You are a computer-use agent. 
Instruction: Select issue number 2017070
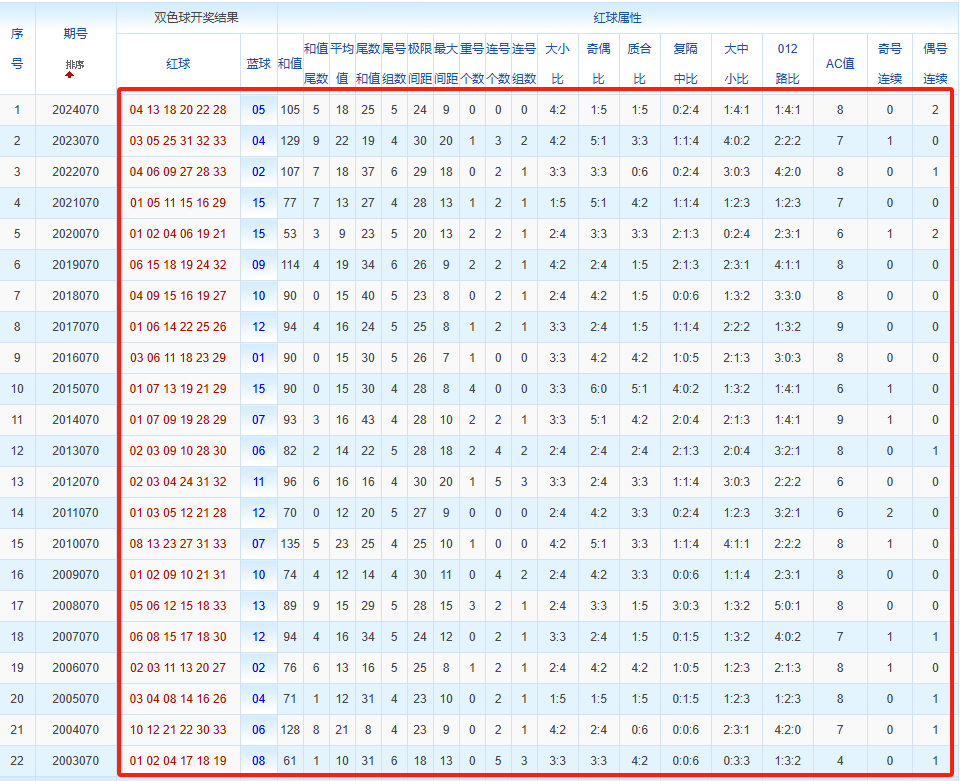75,327
